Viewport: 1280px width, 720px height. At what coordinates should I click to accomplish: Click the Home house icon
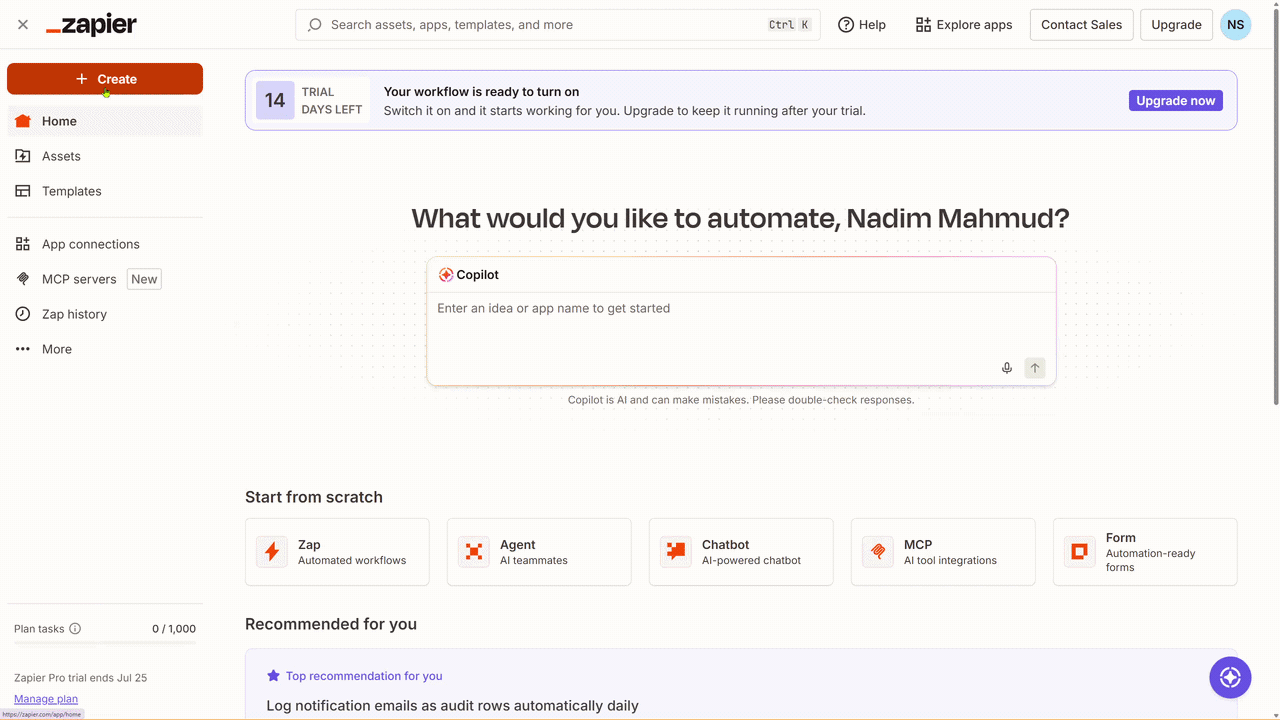tap(23, 121)
